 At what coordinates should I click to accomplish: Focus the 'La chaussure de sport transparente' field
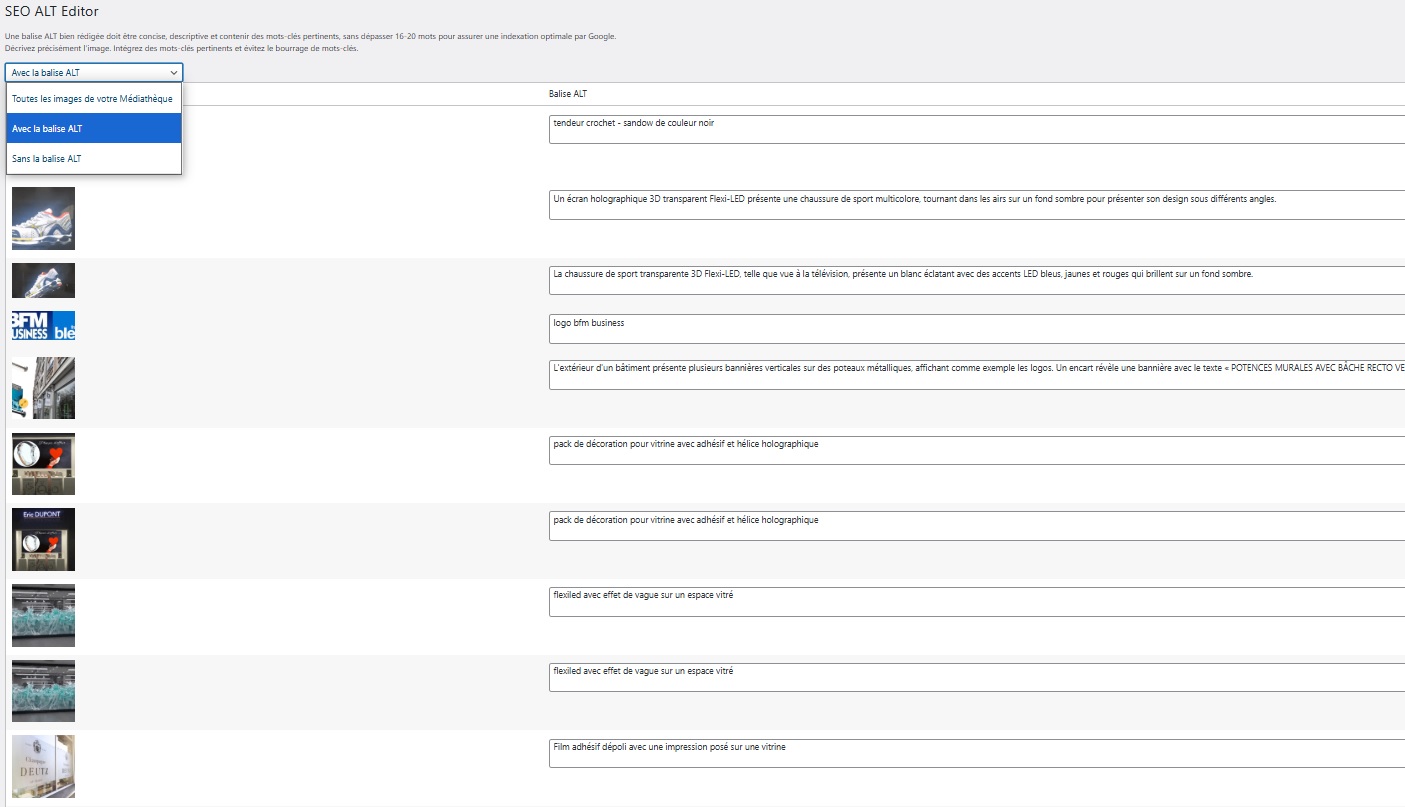pyautogui.click(x=975, y=280)
